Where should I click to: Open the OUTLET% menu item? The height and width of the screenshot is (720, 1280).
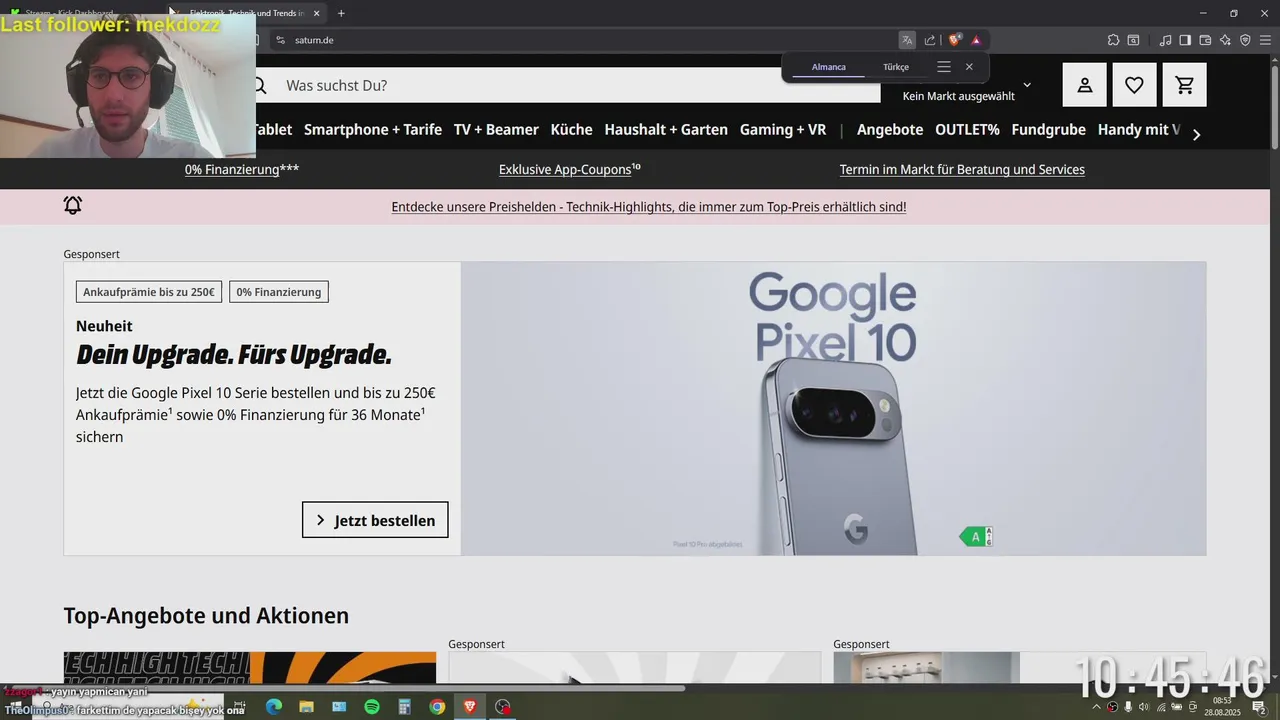[x=967, y=130]
